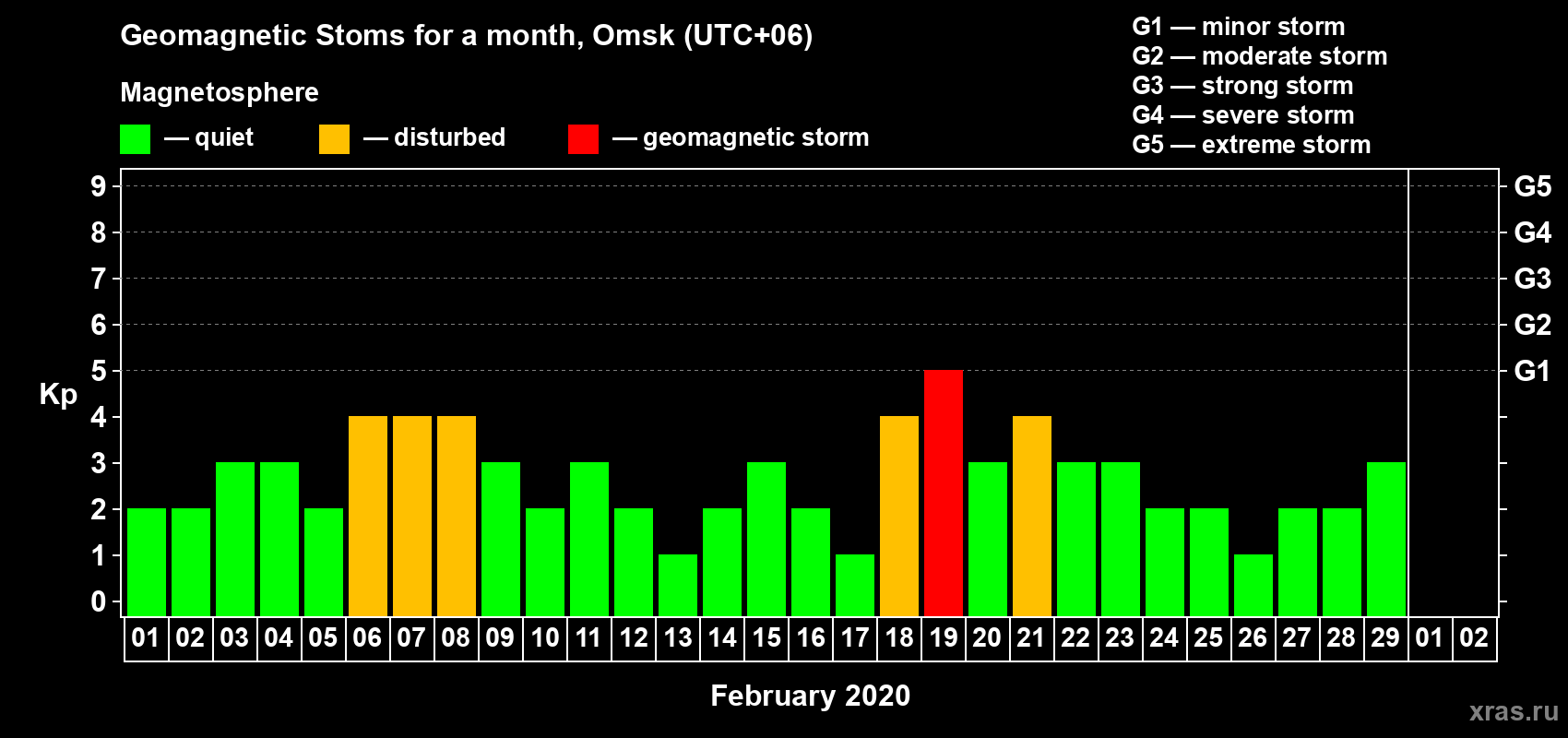Click the Kp axis label
Viewport: 1568px width, 738px height.
(58, 395)
